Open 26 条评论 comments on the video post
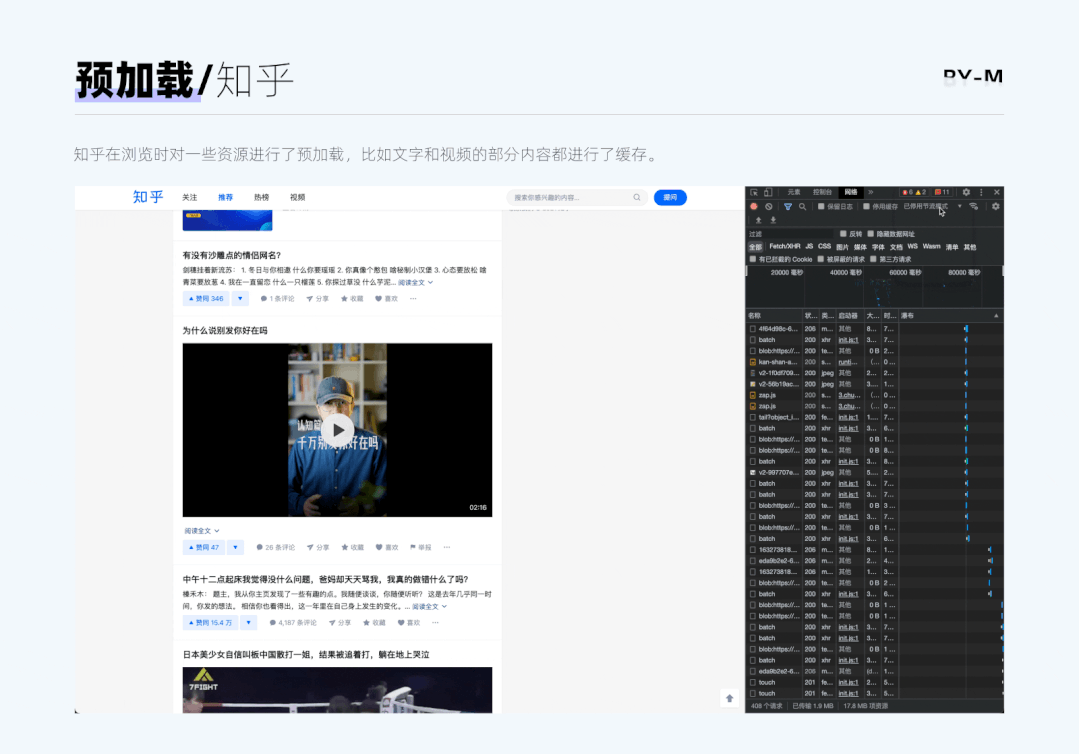 (x=275, y=548)
